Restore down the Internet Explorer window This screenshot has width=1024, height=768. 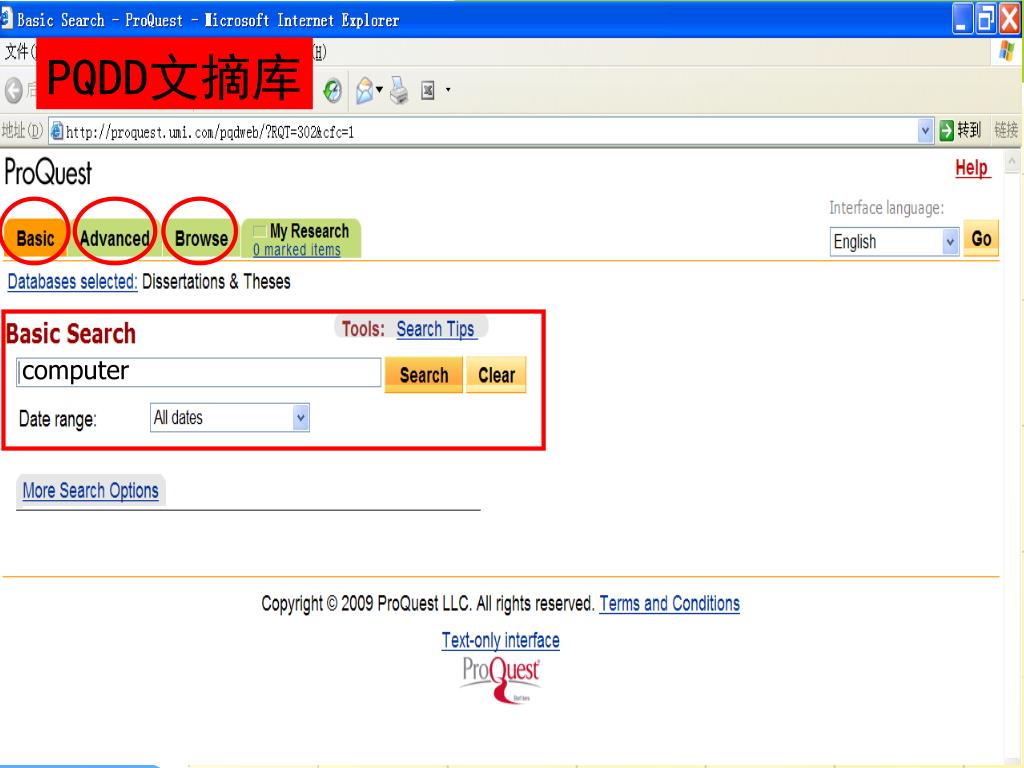(x=985, y=18)
